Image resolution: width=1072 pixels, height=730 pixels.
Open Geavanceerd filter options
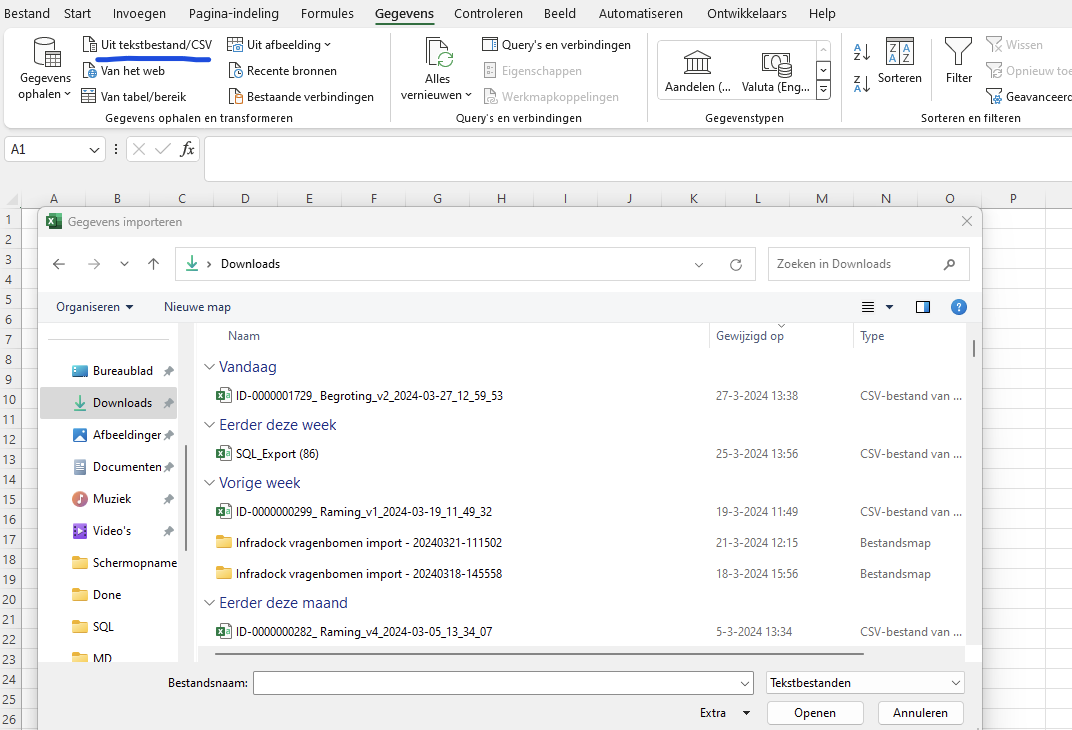[1029, 96]
